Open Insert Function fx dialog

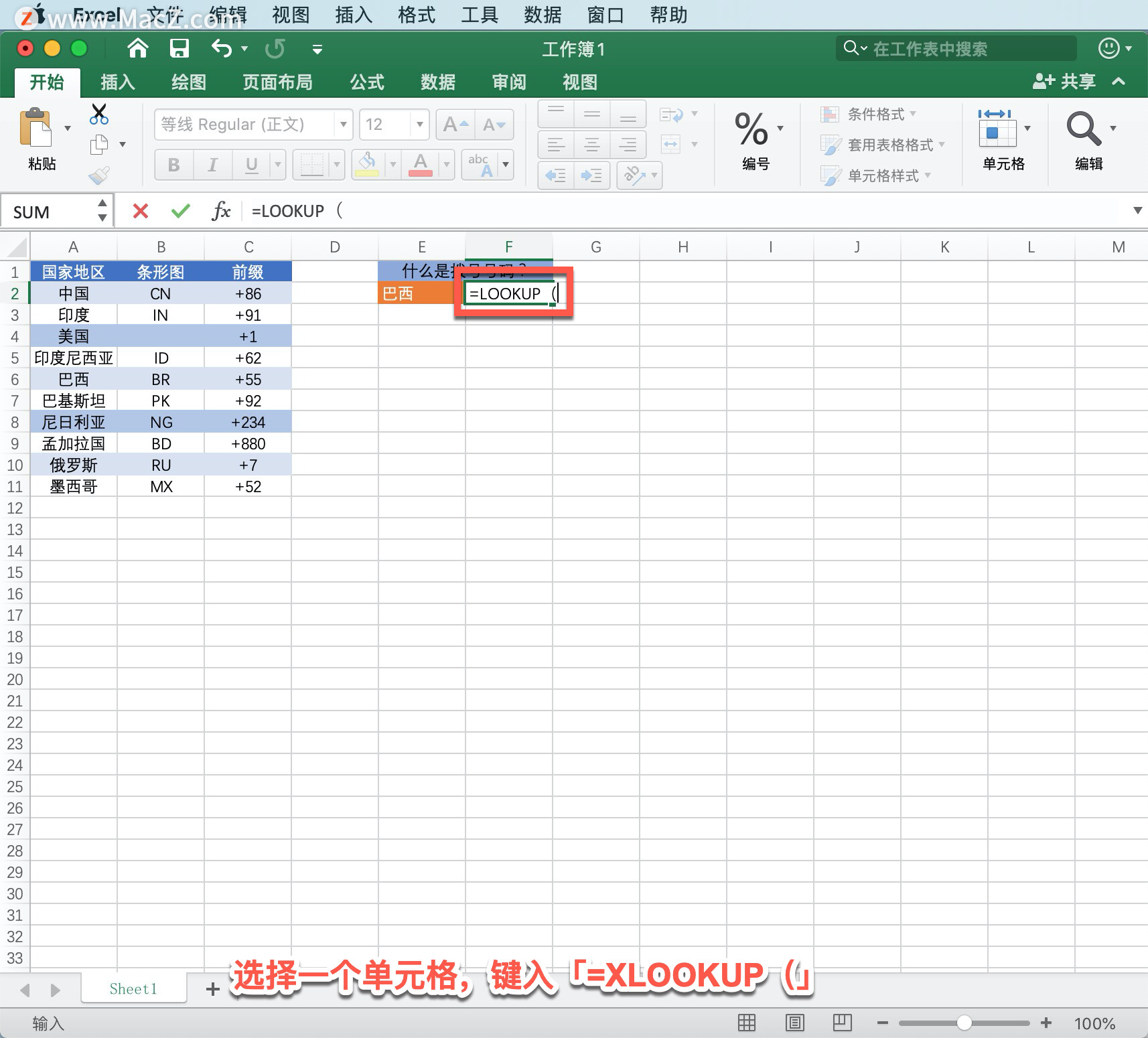tap(221, 212)
